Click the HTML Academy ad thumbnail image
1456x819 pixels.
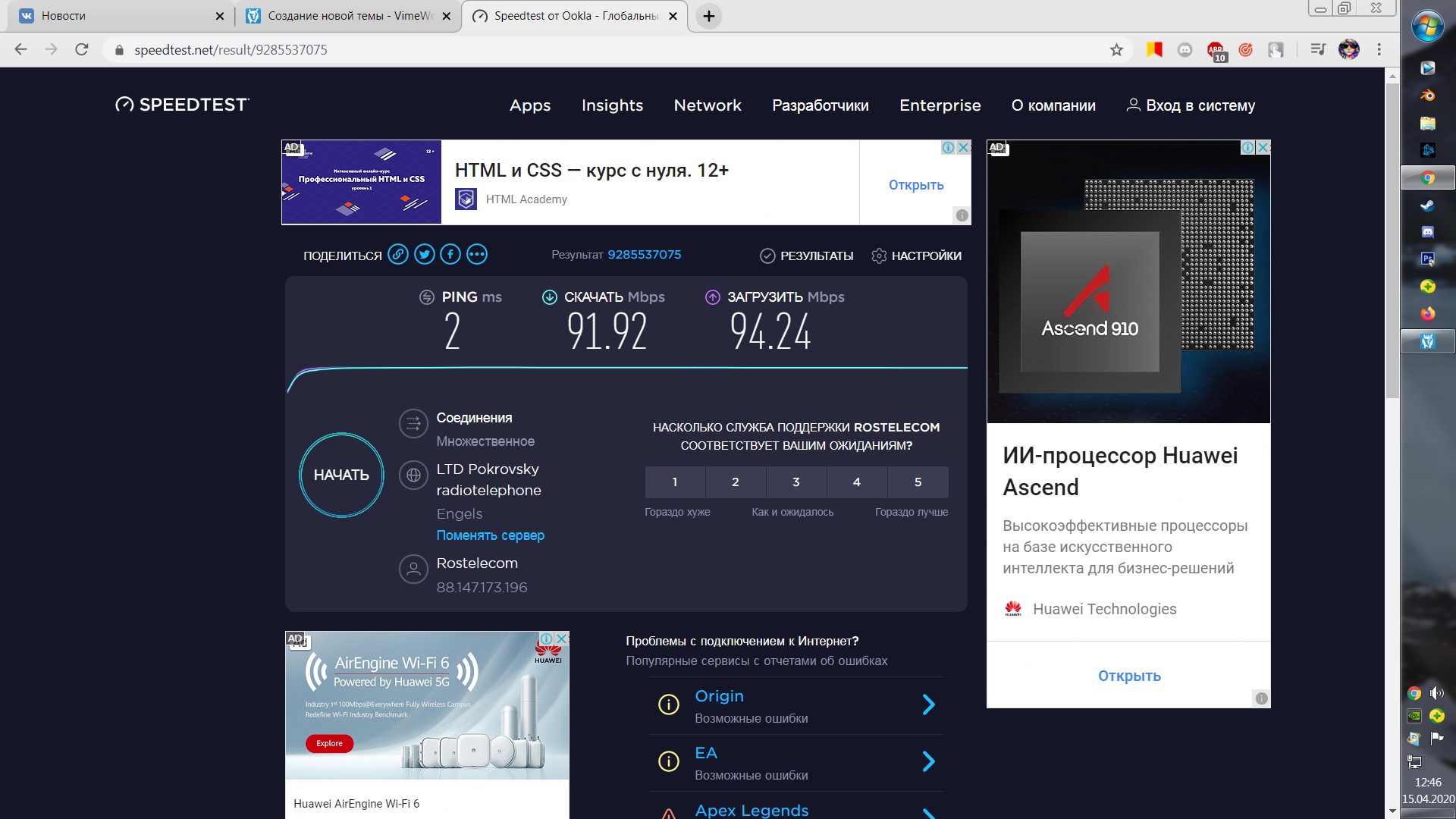click(x=361, y=182)
